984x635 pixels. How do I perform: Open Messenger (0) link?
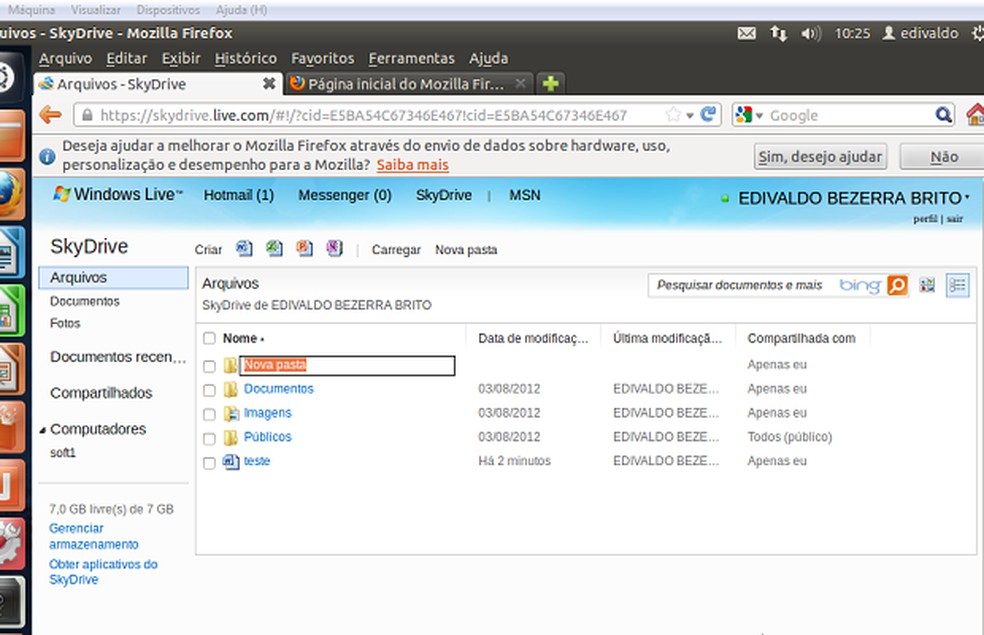tap(345, 195)
